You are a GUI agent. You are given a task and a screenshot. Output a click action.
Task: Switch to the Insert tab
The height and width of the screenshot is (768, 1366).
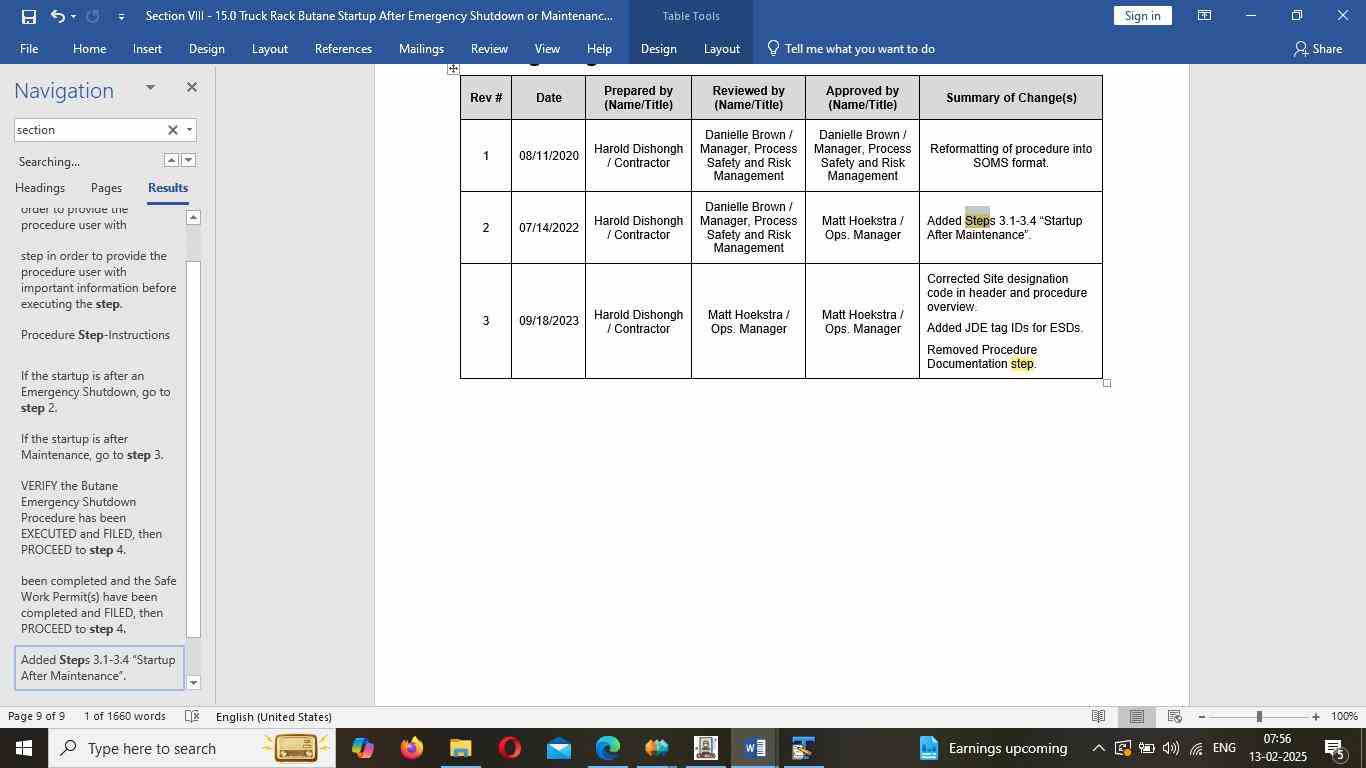tap(147, 49)
